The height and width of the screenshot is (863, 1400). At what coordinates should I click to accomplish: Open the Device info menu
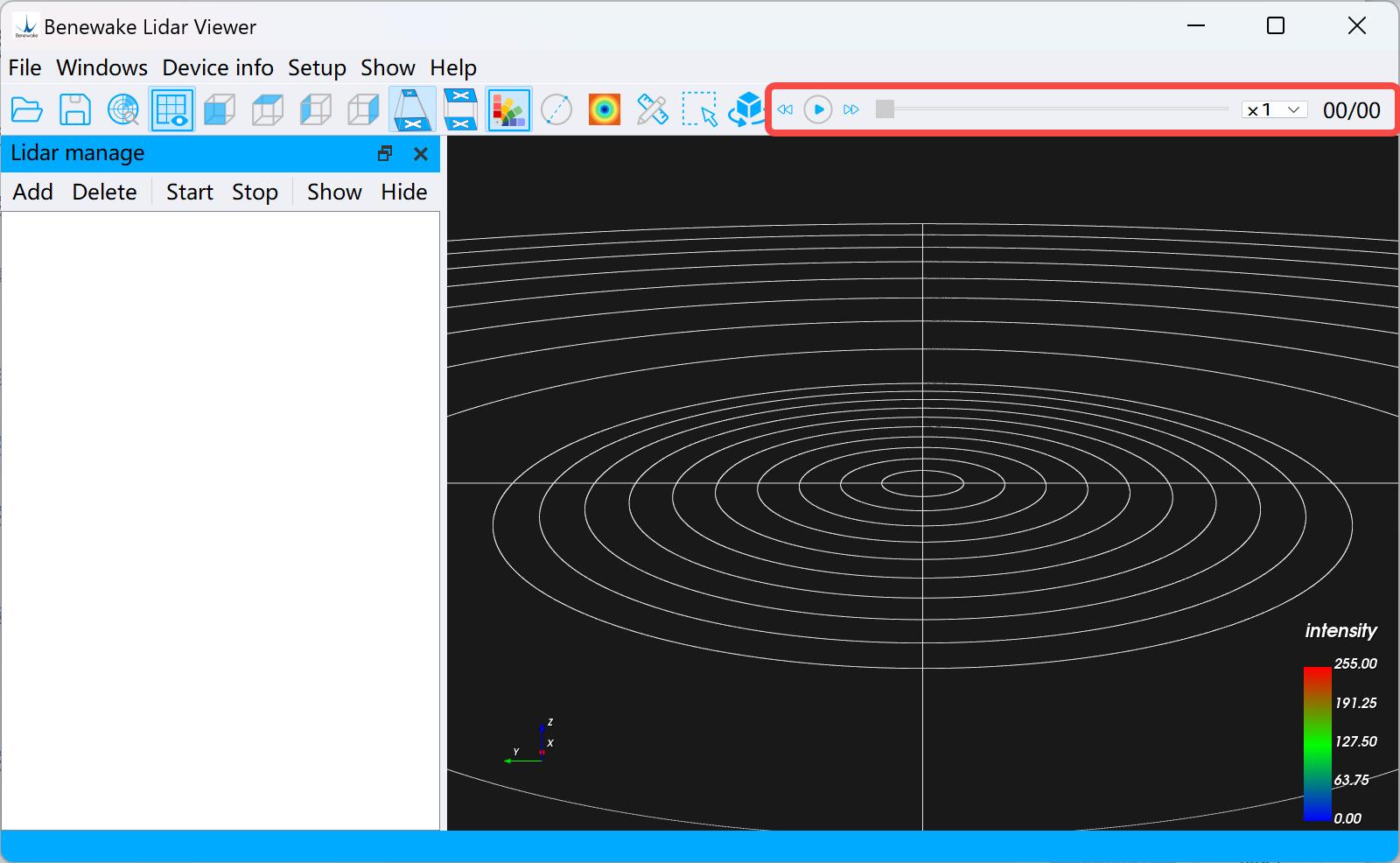(x=218, y=67)
